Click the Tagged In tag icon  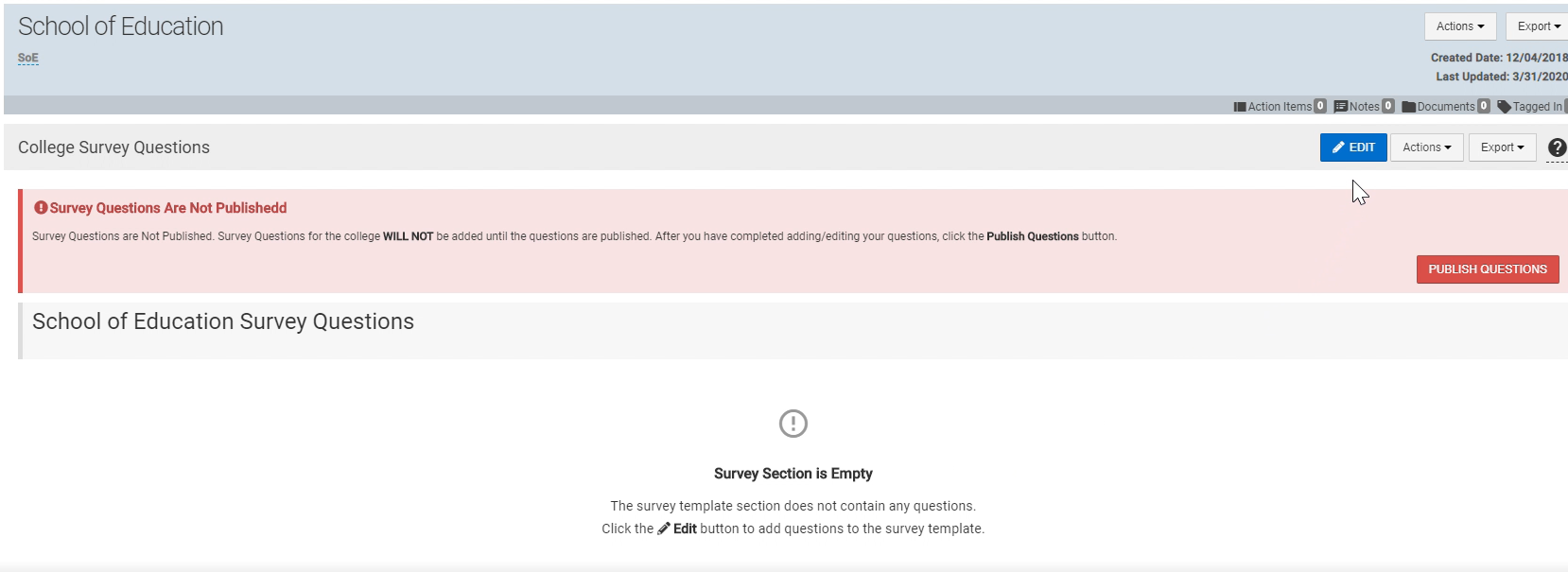coord(1504,107)
